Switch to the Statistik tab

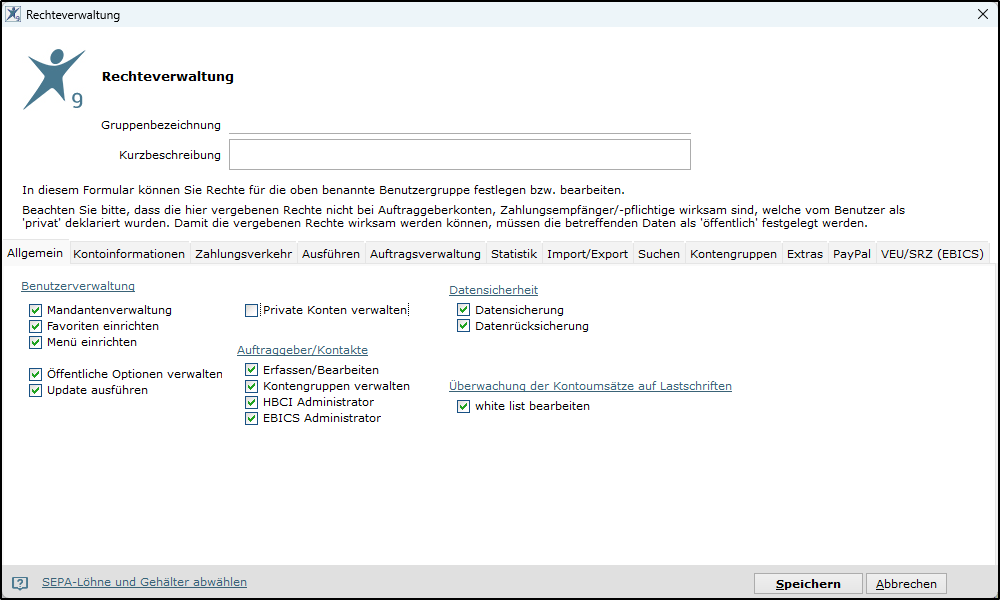[514, 254]
